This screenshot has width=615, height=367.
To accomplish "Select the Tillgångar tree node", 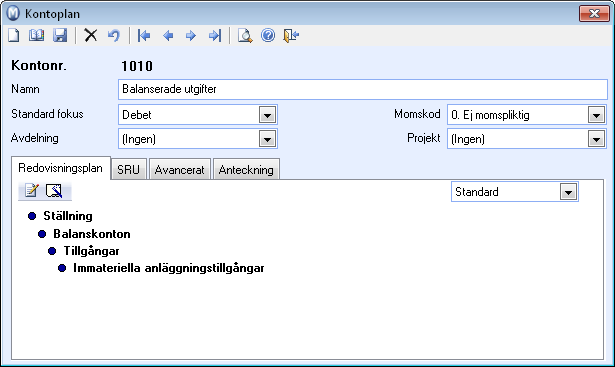I will [91, 251].
